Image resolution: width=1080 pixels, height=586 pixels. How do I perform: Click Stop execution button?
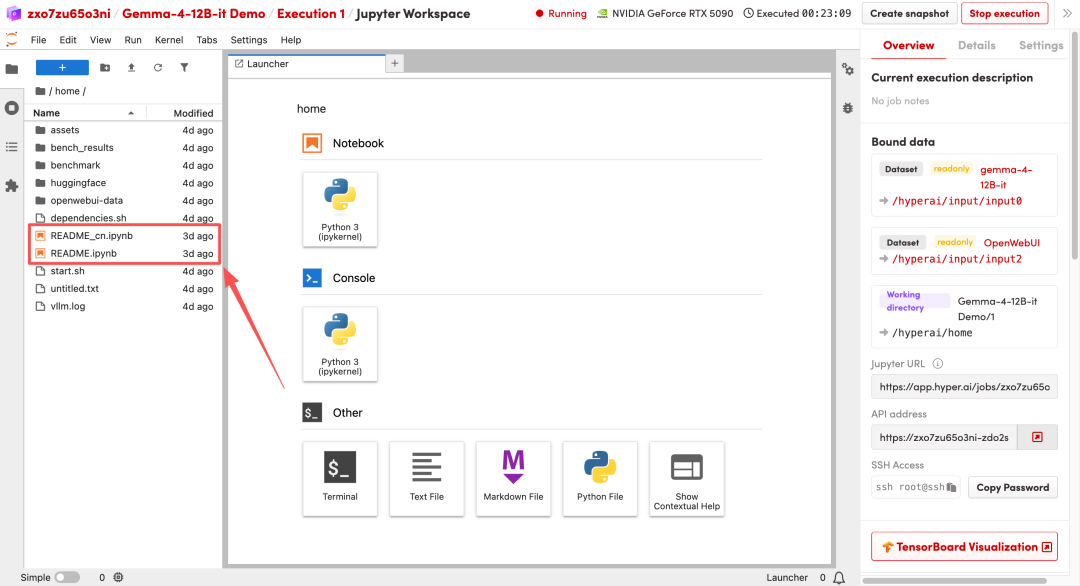tap(1004, 13)
